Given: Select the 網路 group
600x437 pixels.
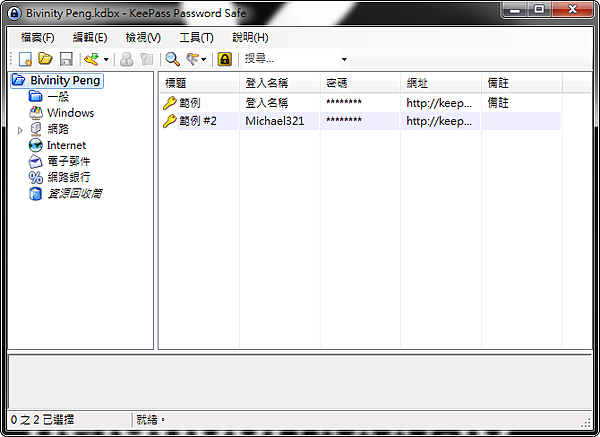Looking at the screenshot, I should (58, 129).
